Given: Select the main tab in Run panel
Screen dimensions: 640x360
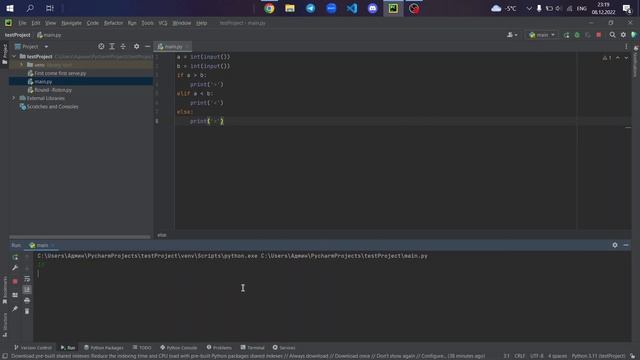Looking at the screenshot, I should [41, 245].
